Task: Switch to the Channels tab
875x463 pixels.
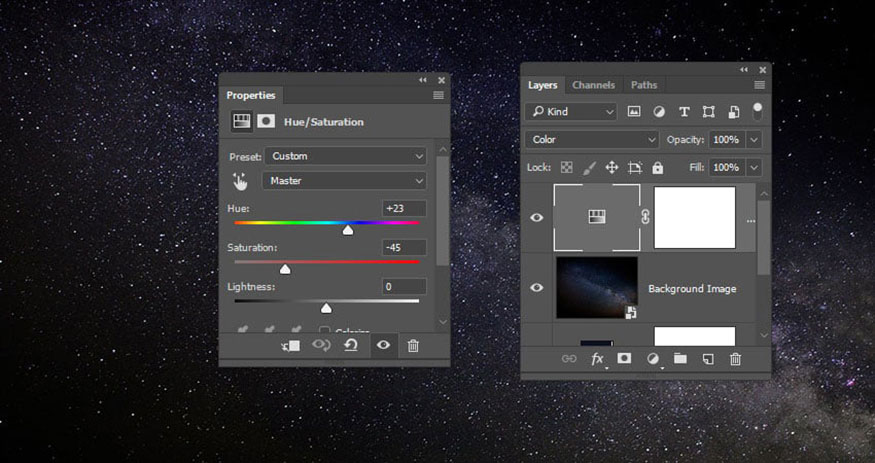Action: (593, 85)
